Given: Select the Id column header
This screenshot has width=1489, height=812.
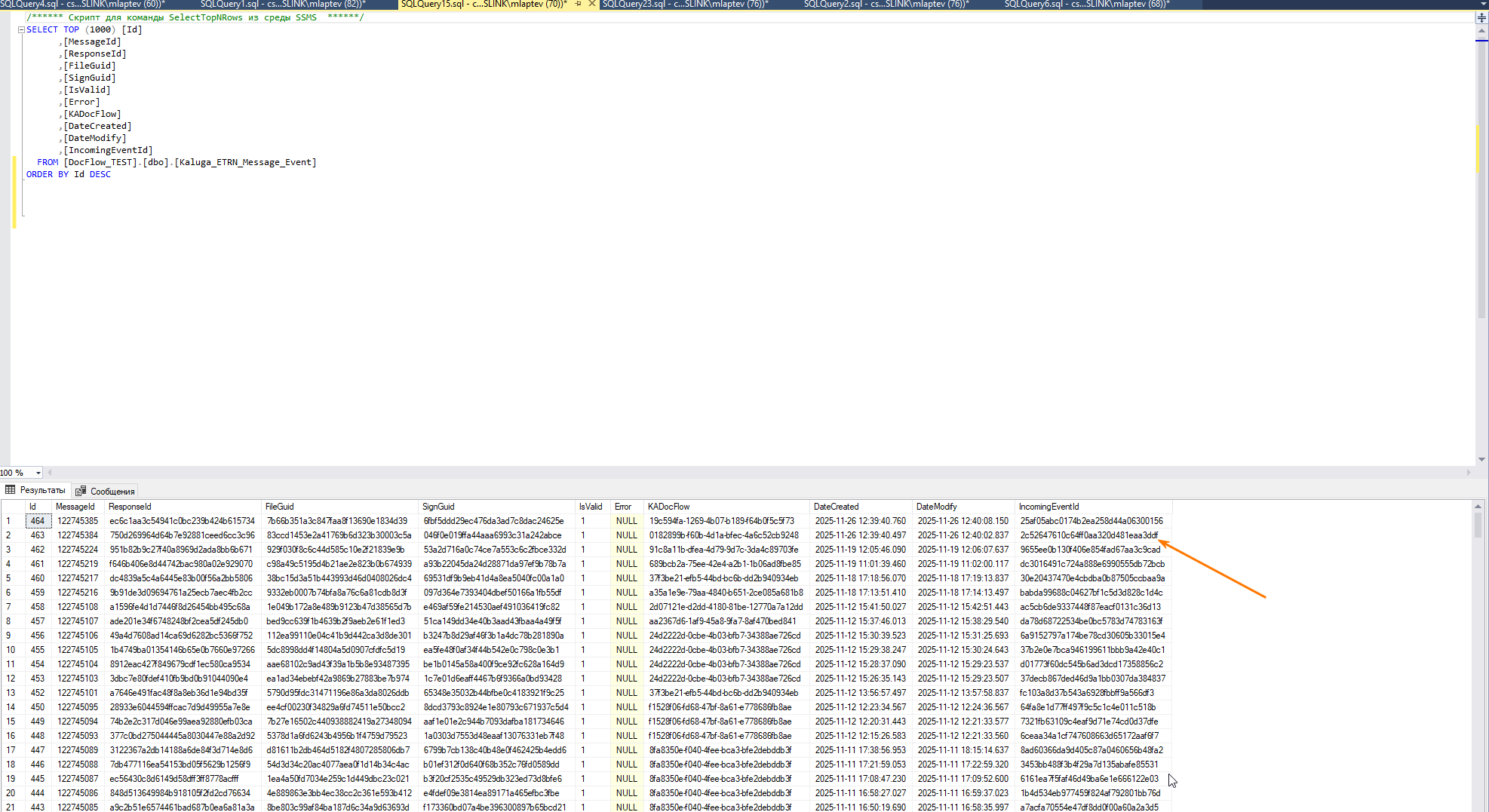Looking at the screenshot, I should [38, 507].
